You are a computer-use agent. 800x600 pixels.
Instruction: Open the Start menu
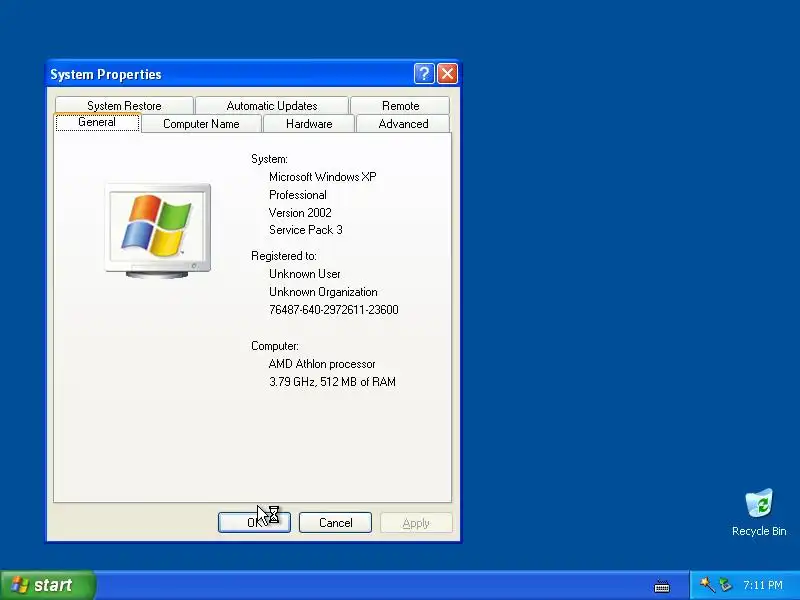[x=47, y=585]
